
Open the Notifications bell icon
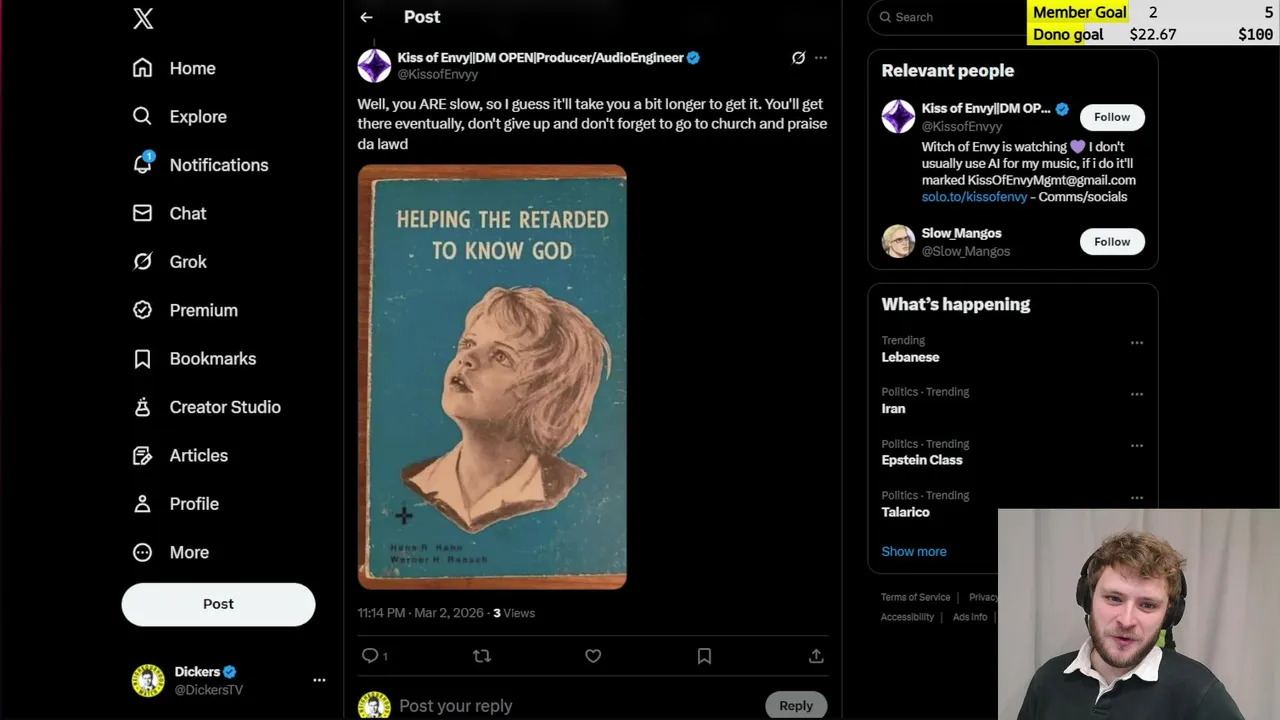pos(143,165)
